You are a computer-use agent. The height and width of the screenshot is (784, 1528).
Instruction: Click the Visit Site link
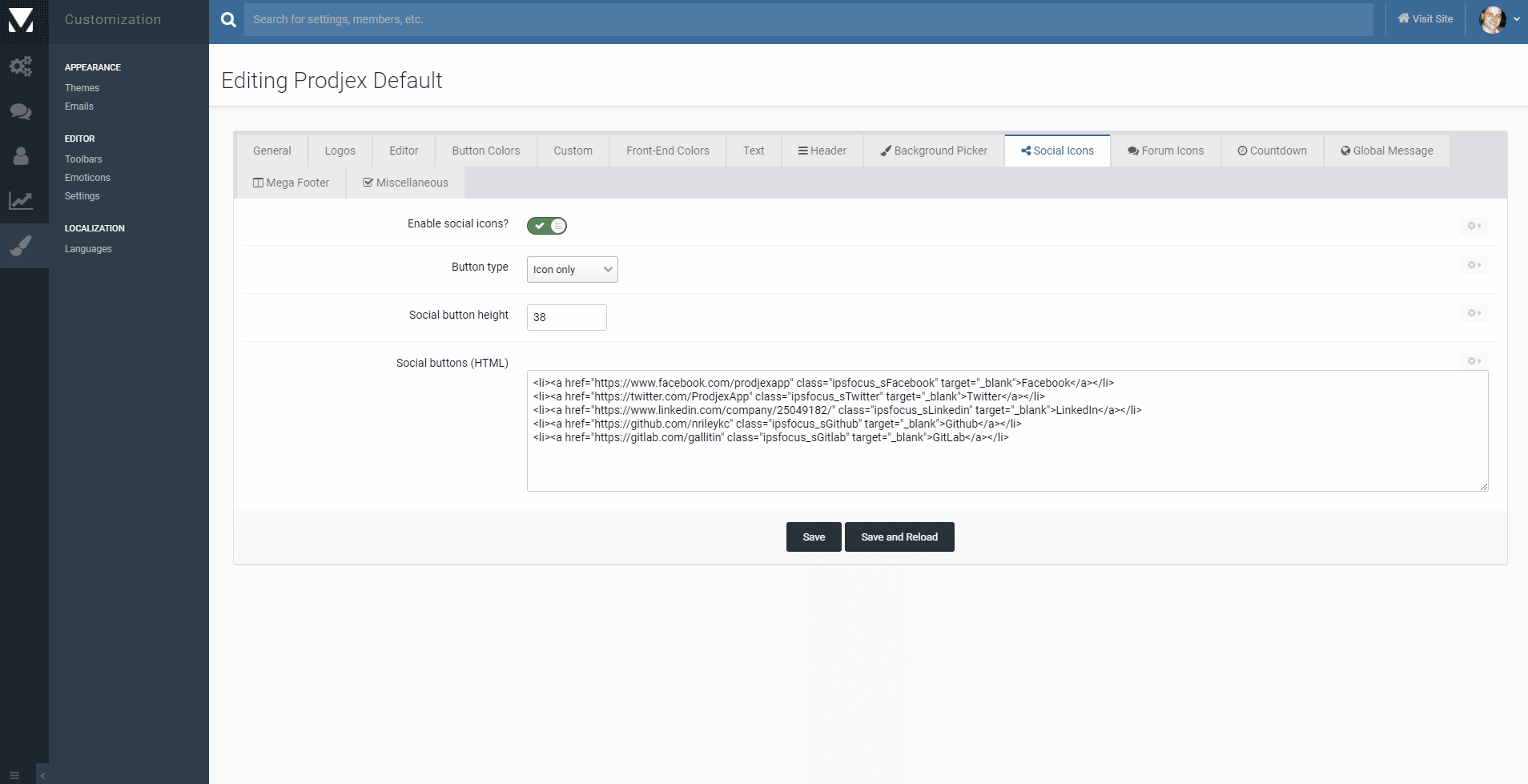point(1425,19)
